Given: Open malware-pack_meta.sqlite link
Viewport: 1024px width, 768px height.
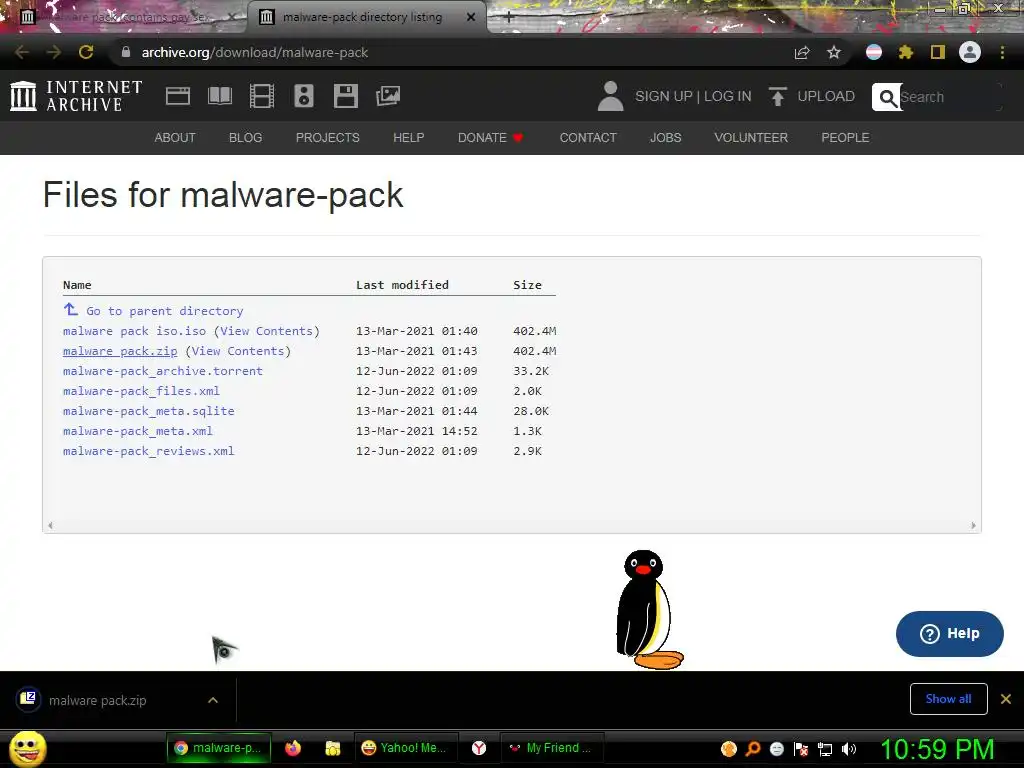Looking at the screenshot, I should point(148,411).
